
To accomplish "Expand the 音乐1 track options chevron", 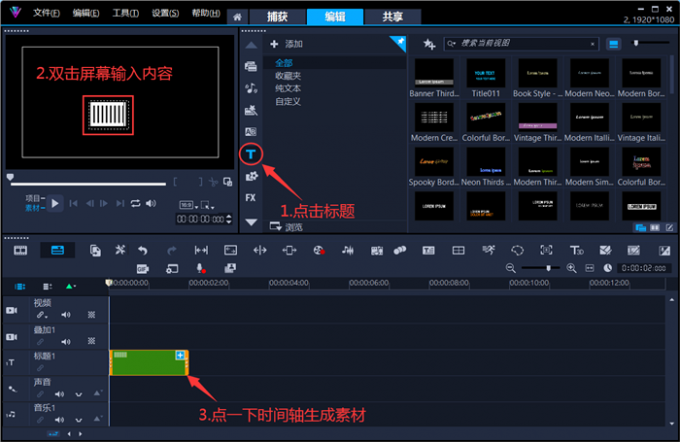I will click(x=78, y=420).
